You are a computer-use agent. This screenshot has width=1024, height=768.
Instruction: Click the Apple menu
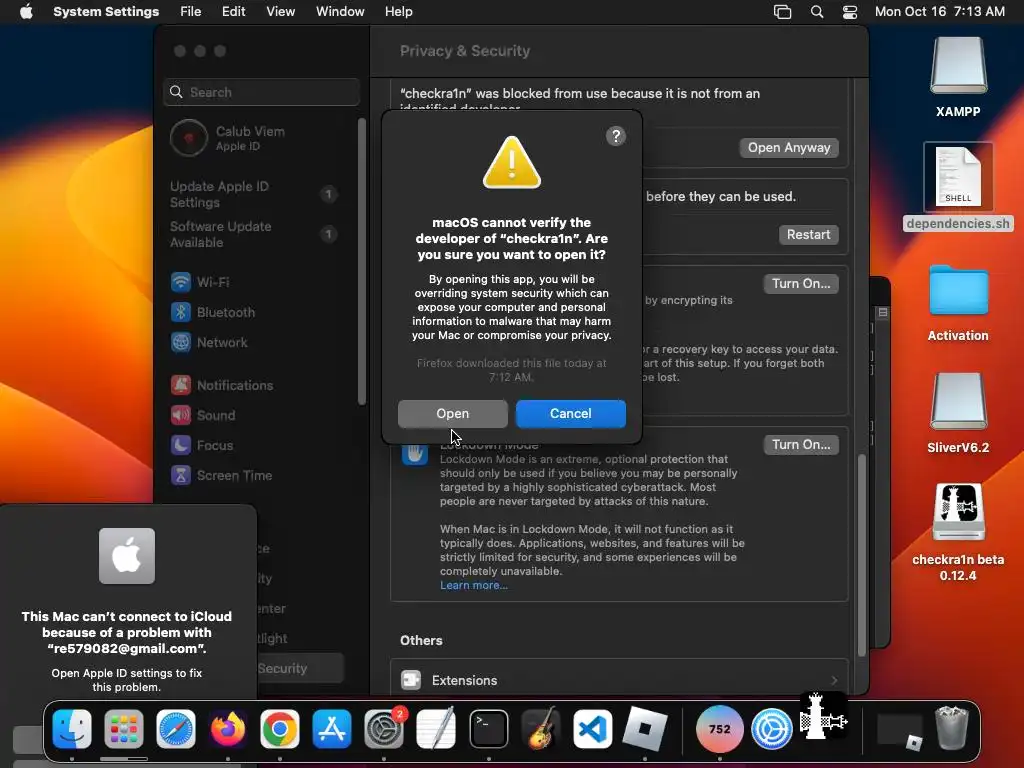pos(26,11)
